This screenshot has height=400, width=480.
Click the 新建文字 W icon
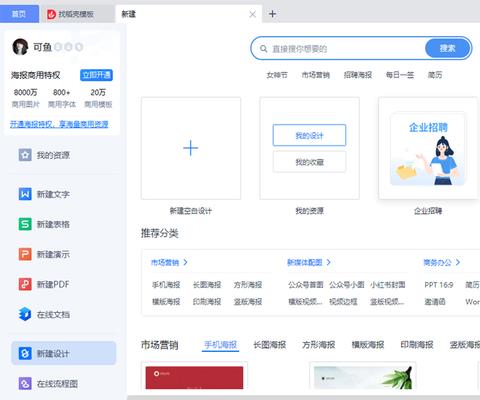point(25,194)
